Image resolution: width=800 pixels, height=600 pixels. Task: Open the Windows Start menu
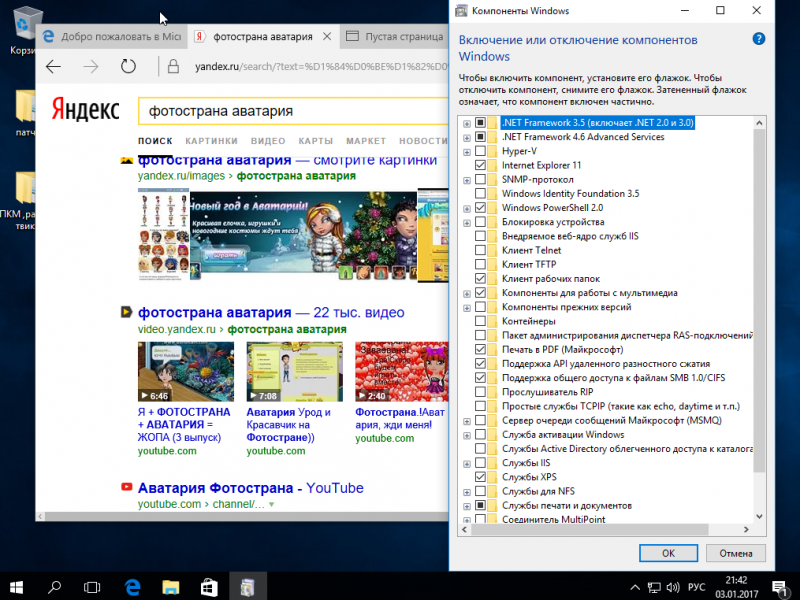tap(16, 587)
